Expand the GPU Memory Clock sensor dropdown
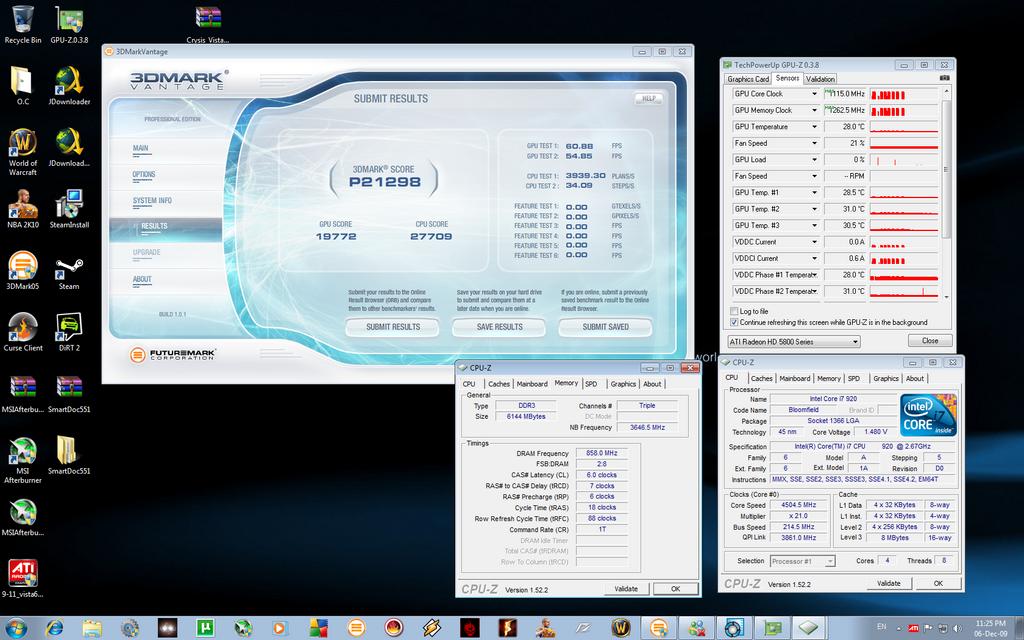This screenshot has width=1024, height=640. click(814, 110)
